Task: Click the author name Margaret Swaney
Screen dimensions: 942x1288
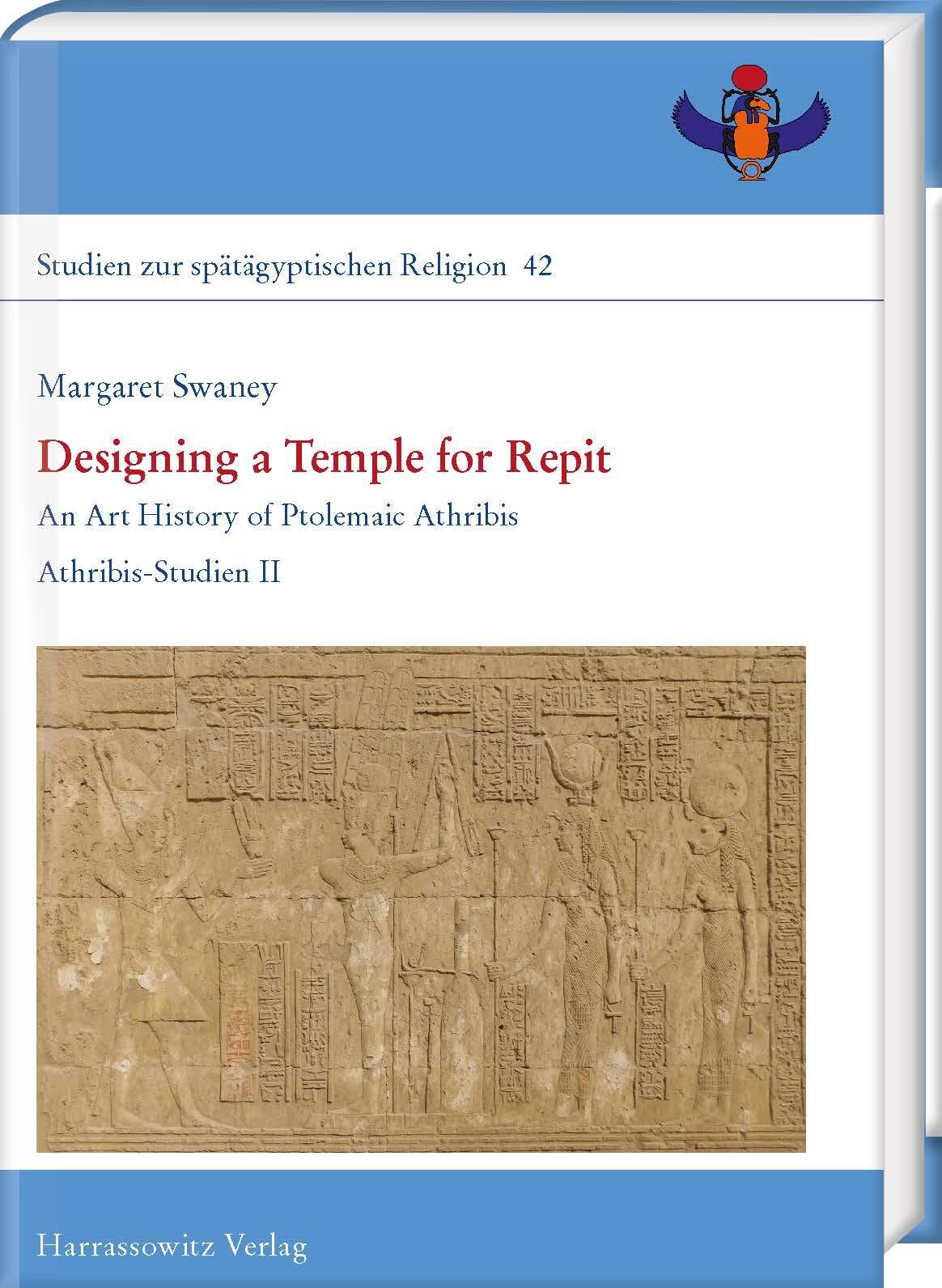Action: (x=157, y=386)
